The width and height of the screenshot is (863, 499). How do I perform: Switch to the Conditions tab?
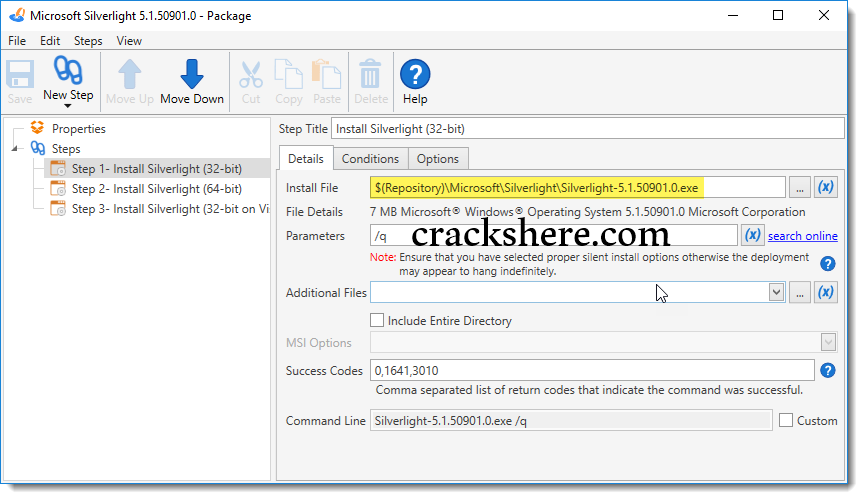(370, 159)
